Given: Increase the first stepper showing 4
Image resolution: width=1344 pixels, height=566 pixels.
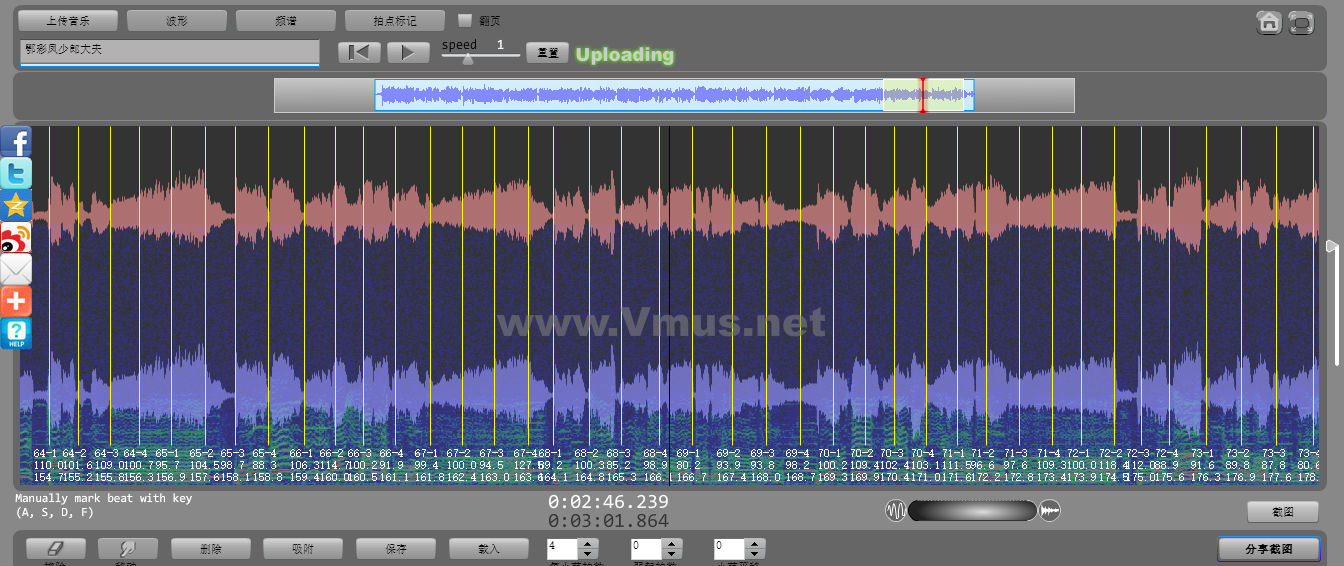Looking at the screenshot, I should (x=588, y=543).
